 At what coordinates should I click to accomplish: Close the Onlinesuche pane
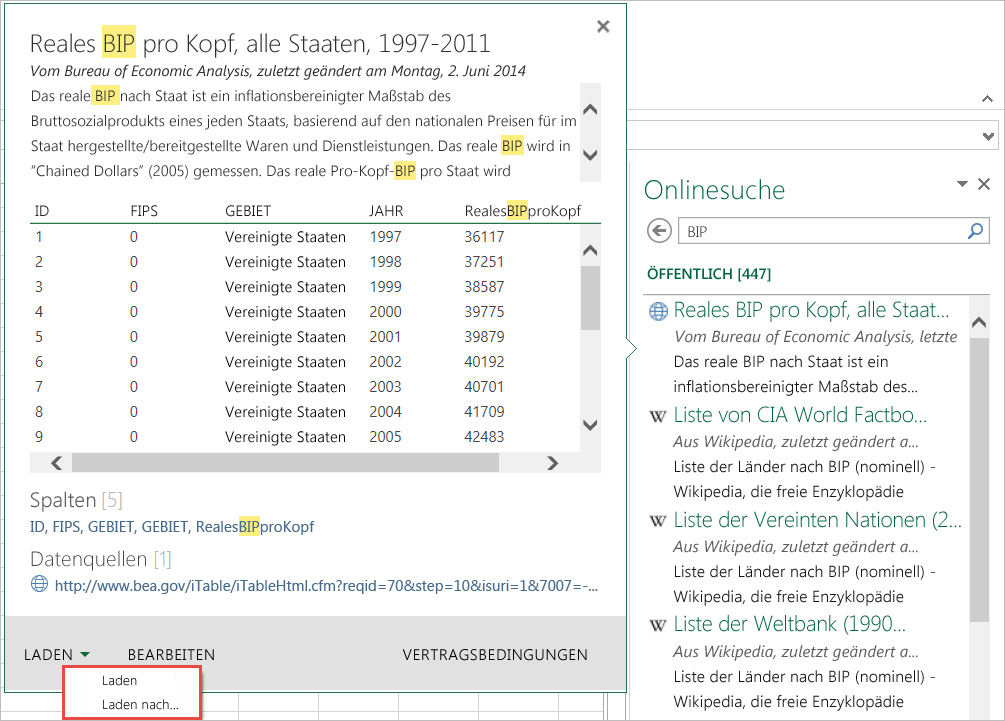(984, 184)
